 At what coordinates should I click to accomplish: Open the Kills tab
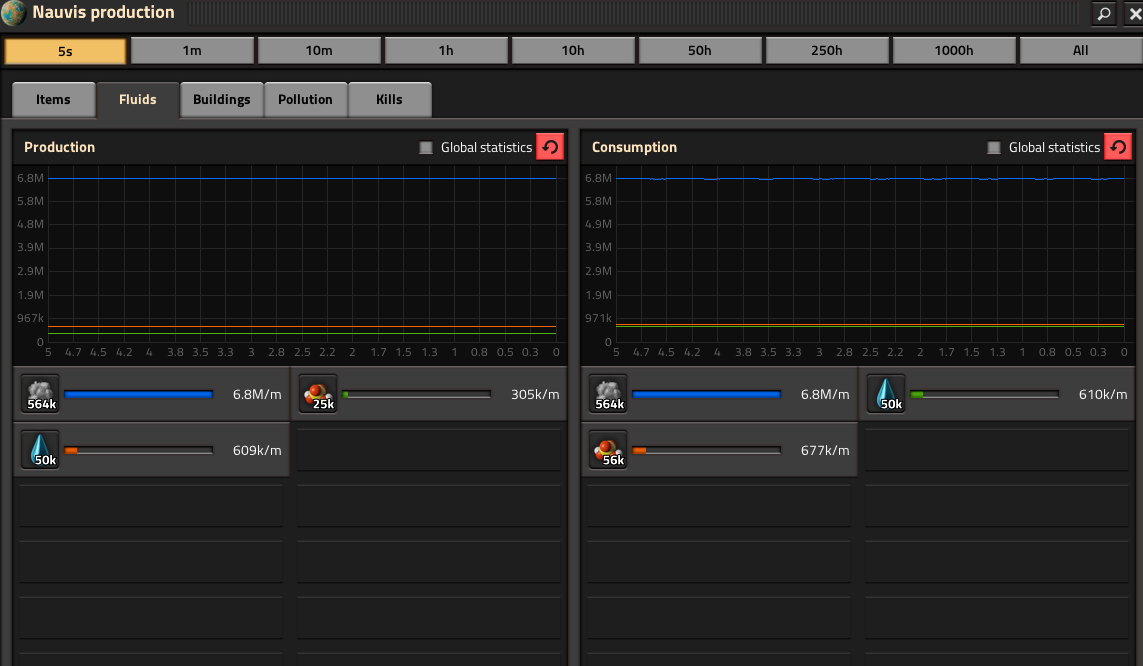pyautogui.click(x=389, y=100)
